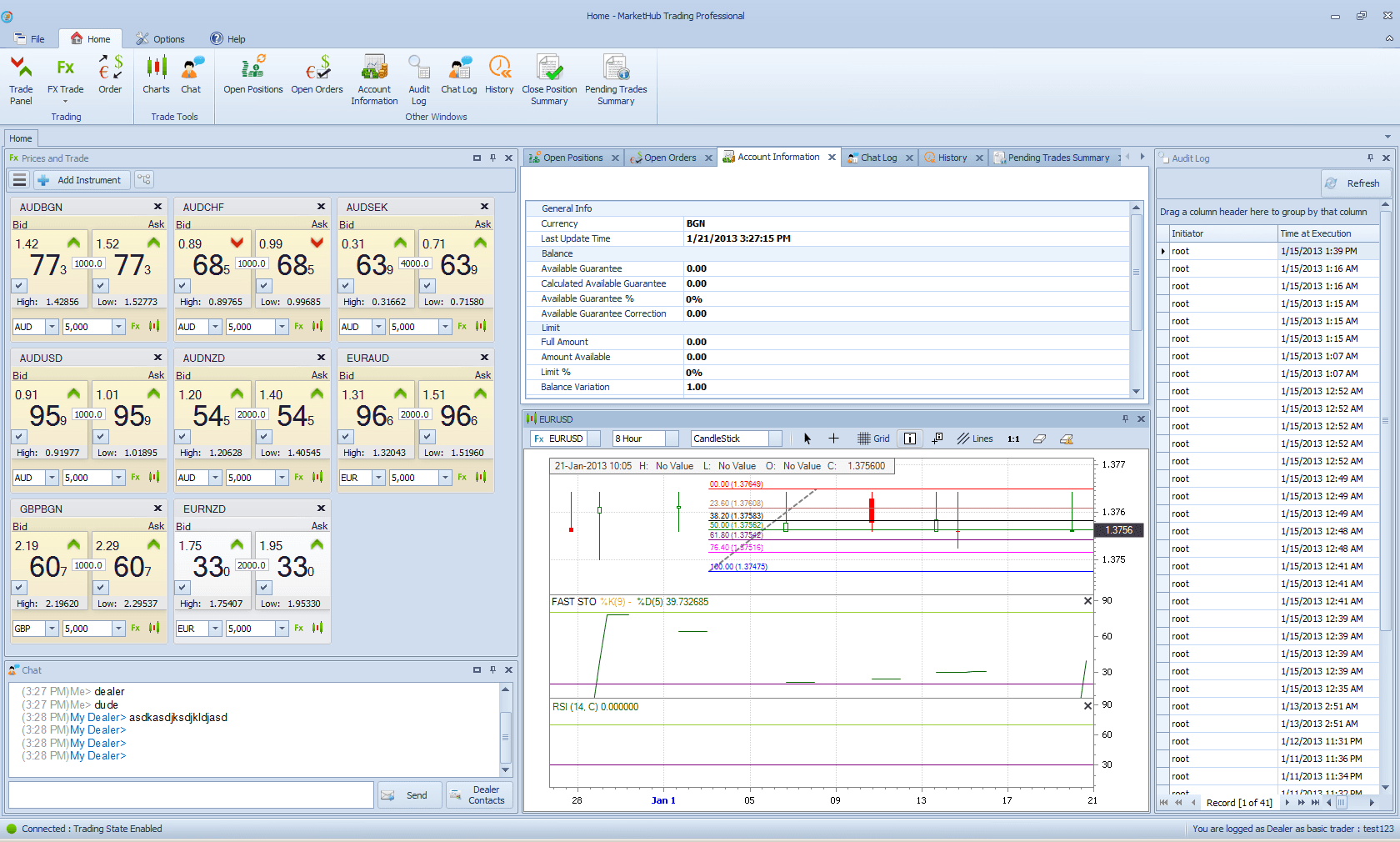Toggle the EURAUD bid checkbox
The image size is (1400, 842).
tap(346, 436)
